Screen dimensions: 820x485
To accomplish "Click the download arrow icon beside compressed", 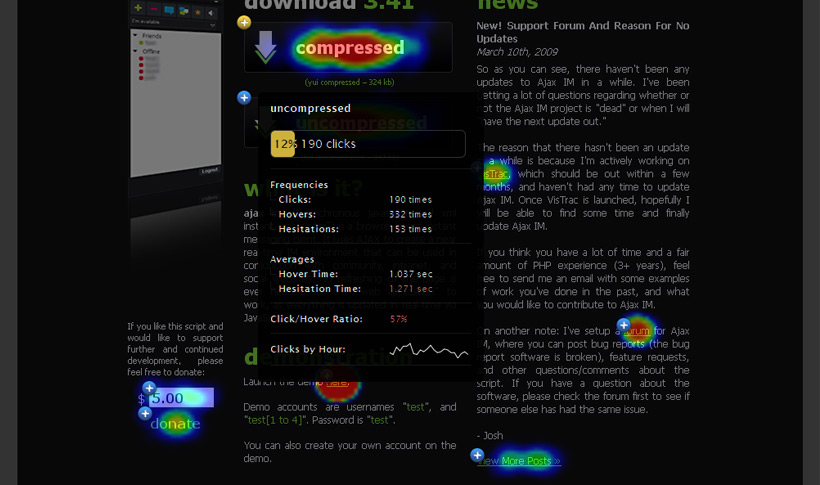I will tap(266, 47).
